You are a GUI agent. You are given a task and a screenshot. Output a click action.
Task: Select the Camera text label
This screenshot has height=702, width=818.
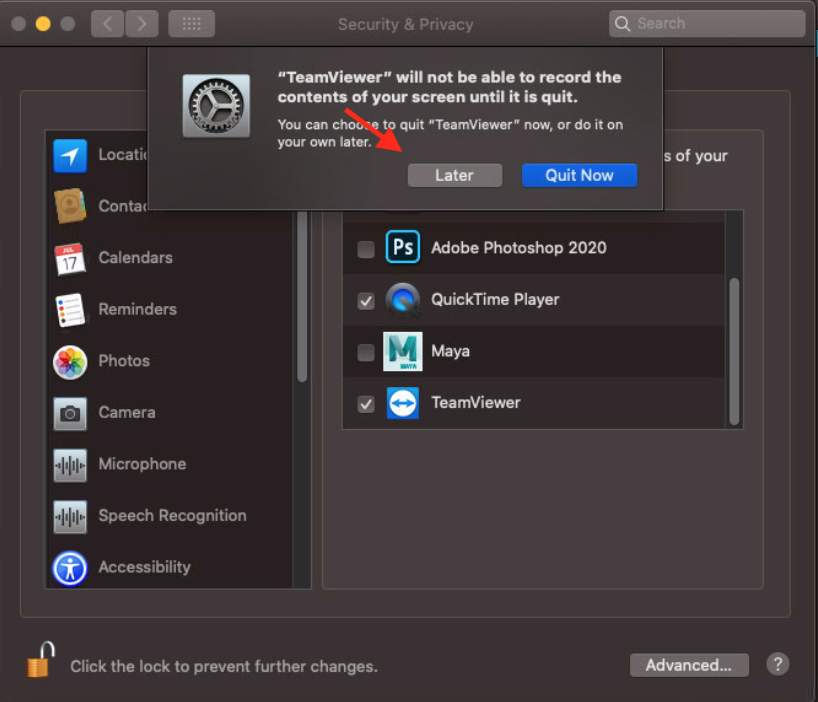(x=127, y=413)
